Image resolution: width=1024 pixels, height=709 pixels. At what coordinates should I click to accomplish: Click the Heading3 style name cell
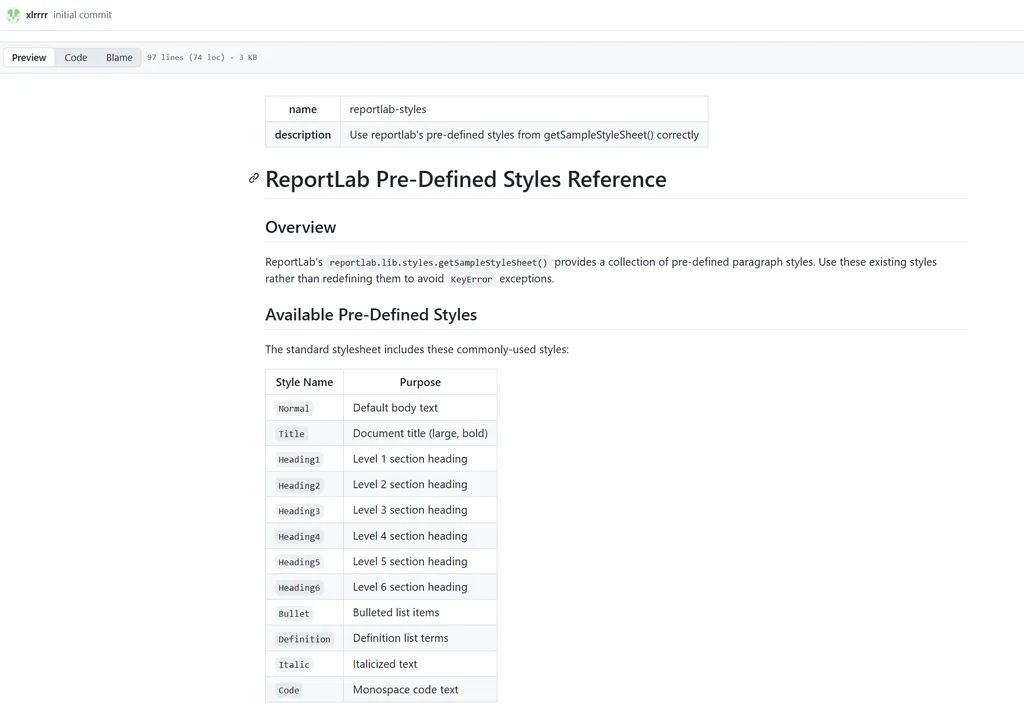304,511
